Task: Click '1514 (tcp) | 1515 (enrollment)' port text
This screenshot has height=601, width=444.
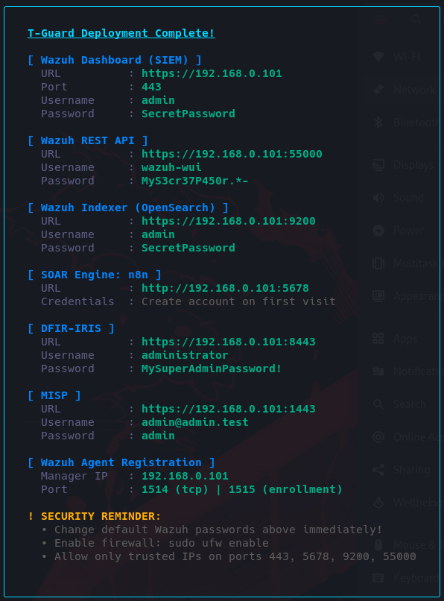Action: point(242,489)
